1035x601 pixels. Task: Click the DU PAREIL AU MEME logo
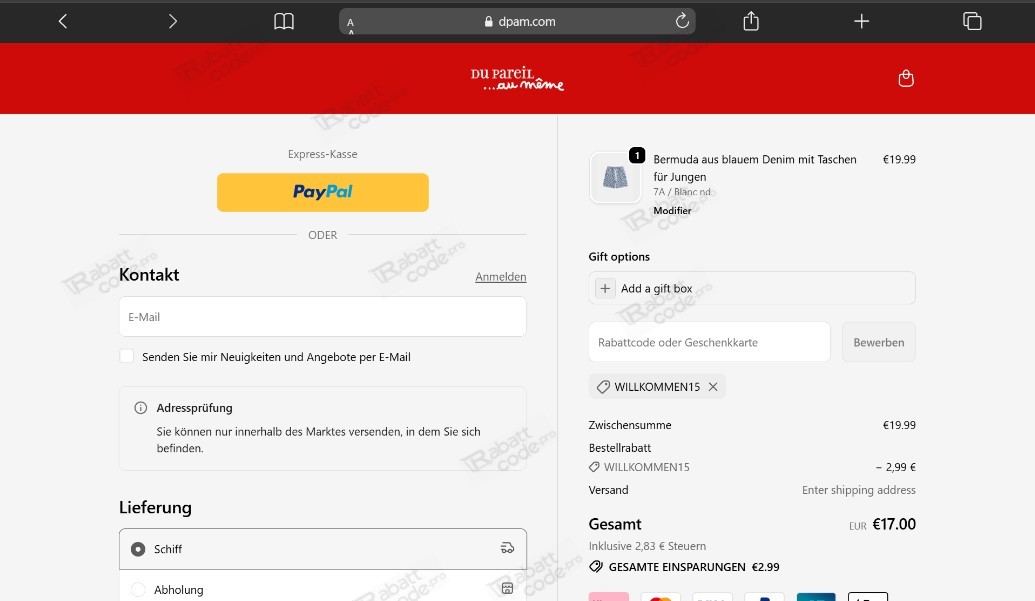(517, 78)
